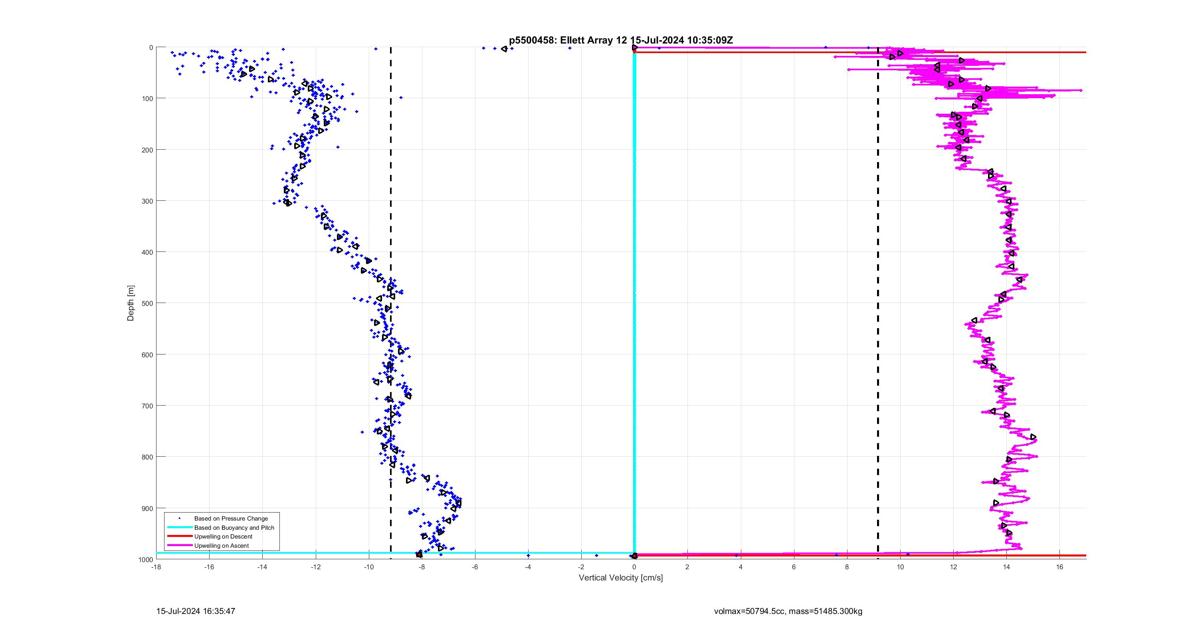The image size is (1200, 628).
Task: Click the '0' tick label on the velocity axis
Action: 634,567
